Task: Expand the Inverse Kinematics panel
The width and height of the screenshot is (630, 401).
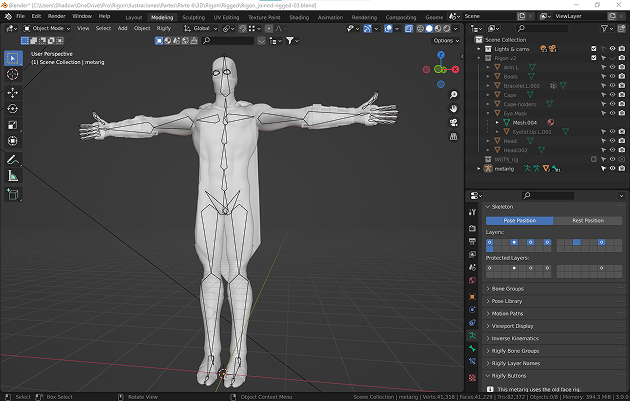Action: coord(518,338)
